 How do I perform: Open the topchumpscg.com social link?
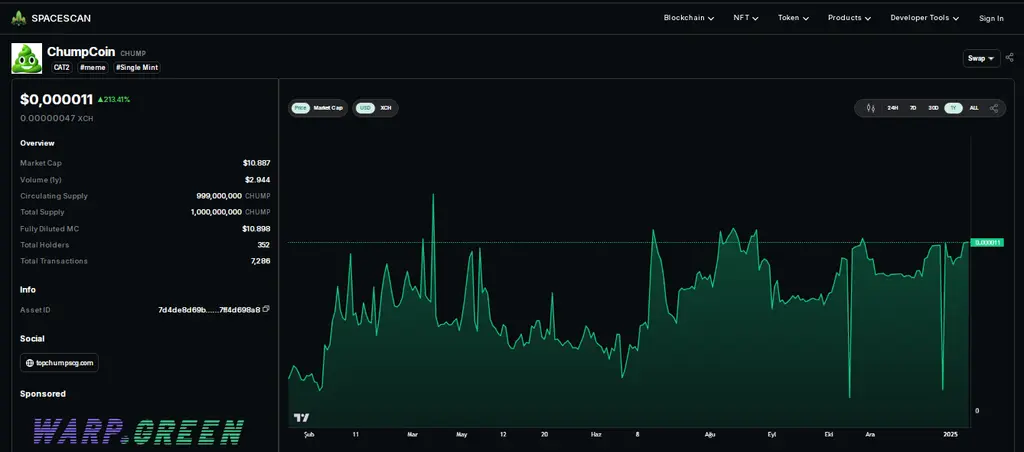coord(59,363)
